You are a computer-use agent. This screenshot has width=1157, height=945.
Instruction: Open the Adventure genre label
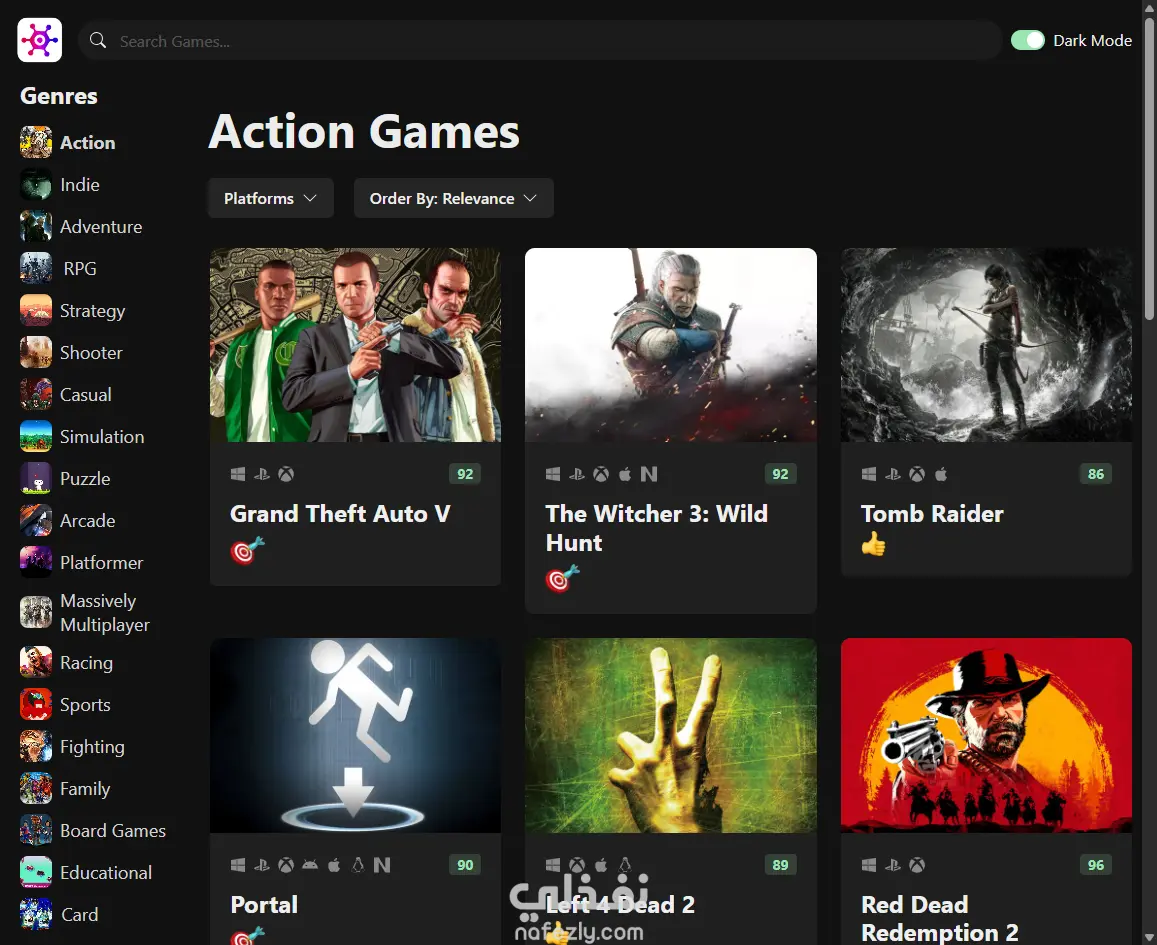pos(101,226)
